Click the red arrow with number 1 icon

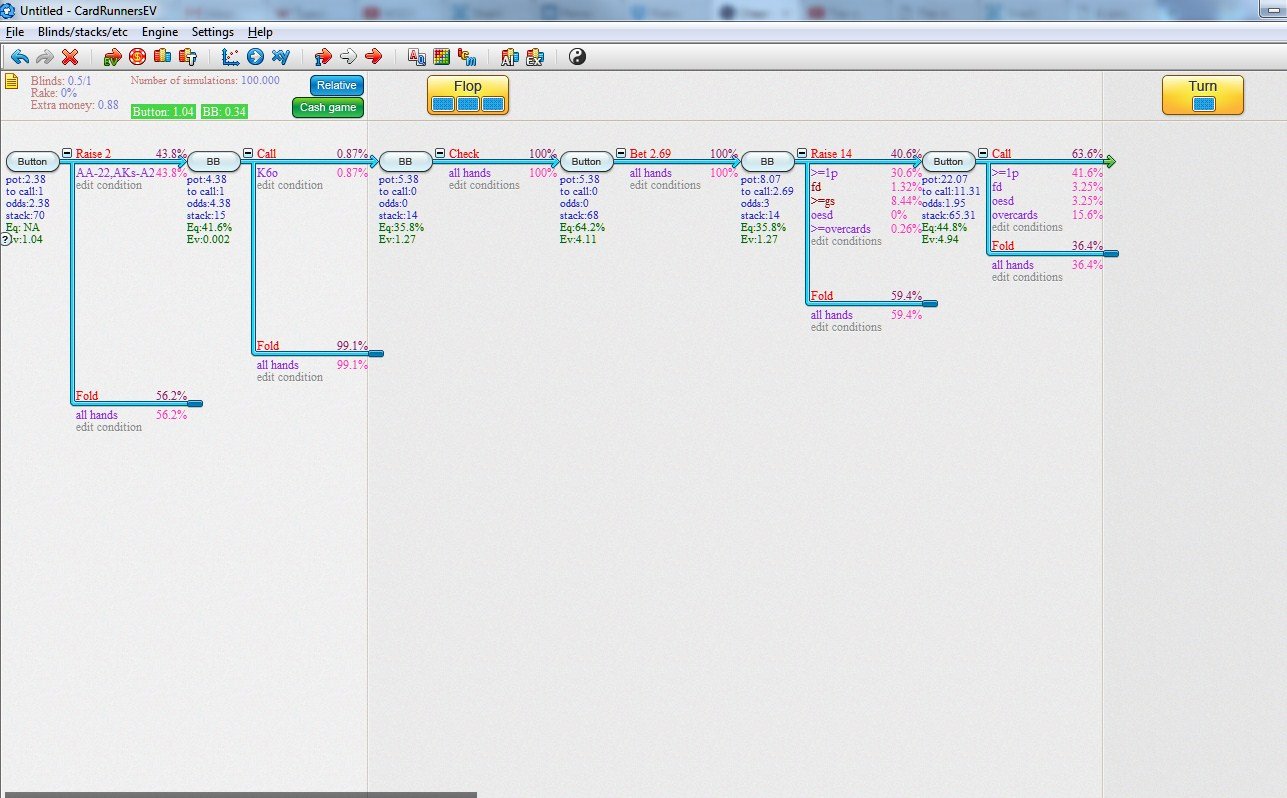click(323, 57)
